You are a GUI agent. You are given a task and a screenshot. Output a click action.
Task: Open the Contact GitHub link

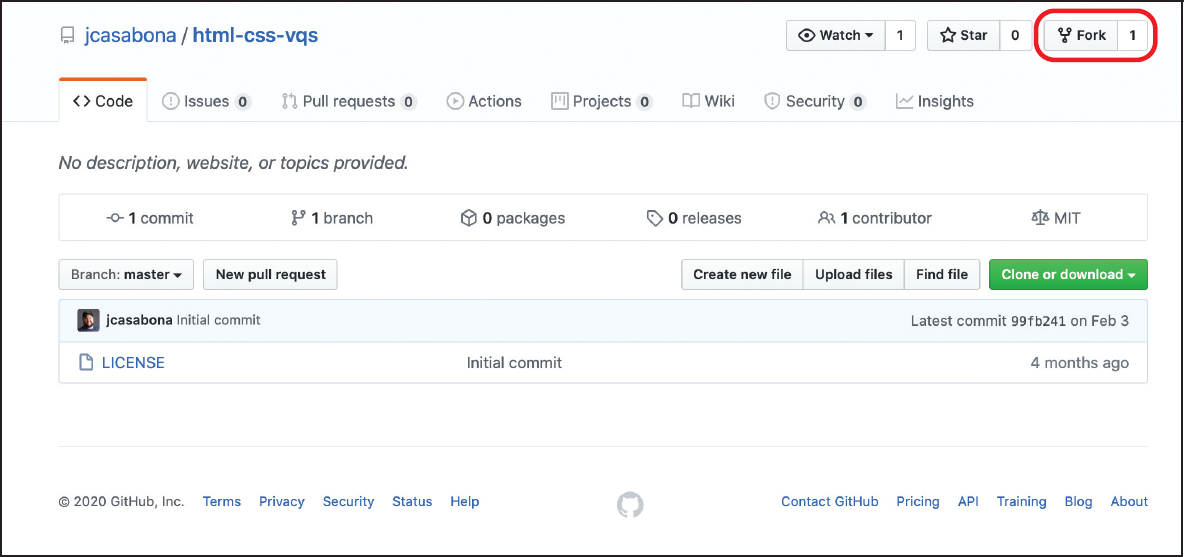tap(830, 501)
